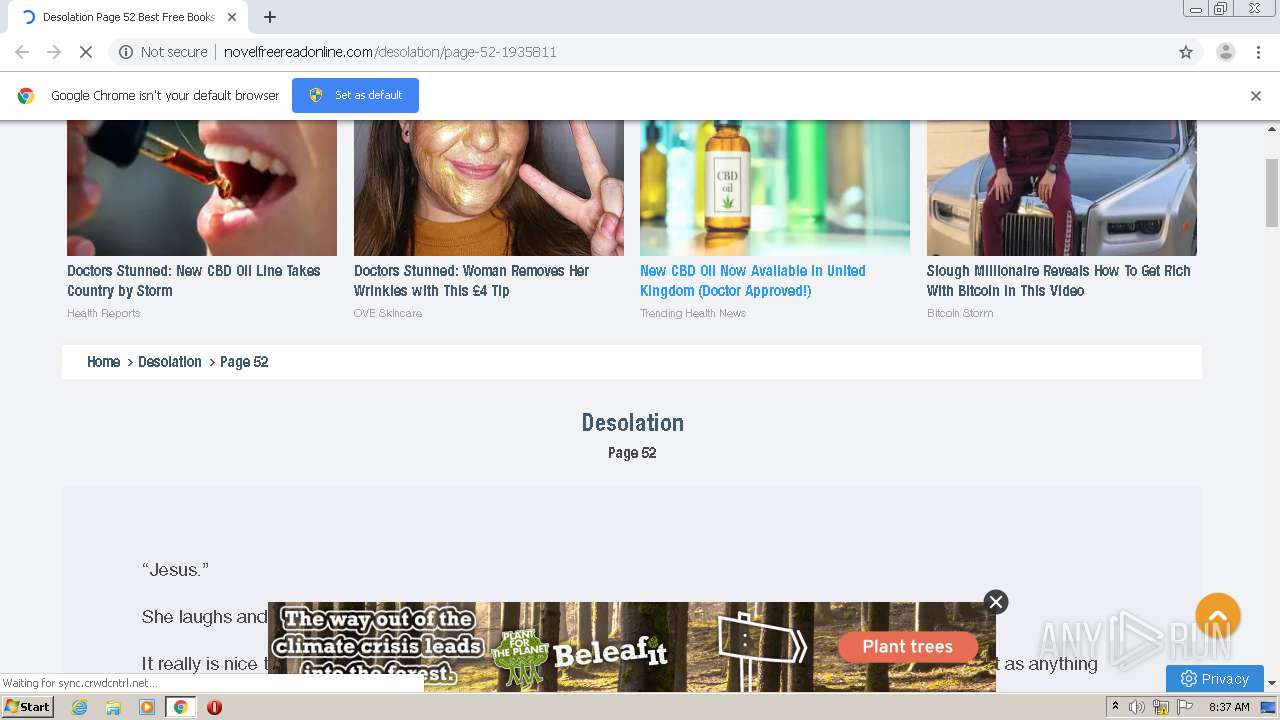Click OVE Skincare source label
1280x720 pixels.
click(x=388, y=313)
